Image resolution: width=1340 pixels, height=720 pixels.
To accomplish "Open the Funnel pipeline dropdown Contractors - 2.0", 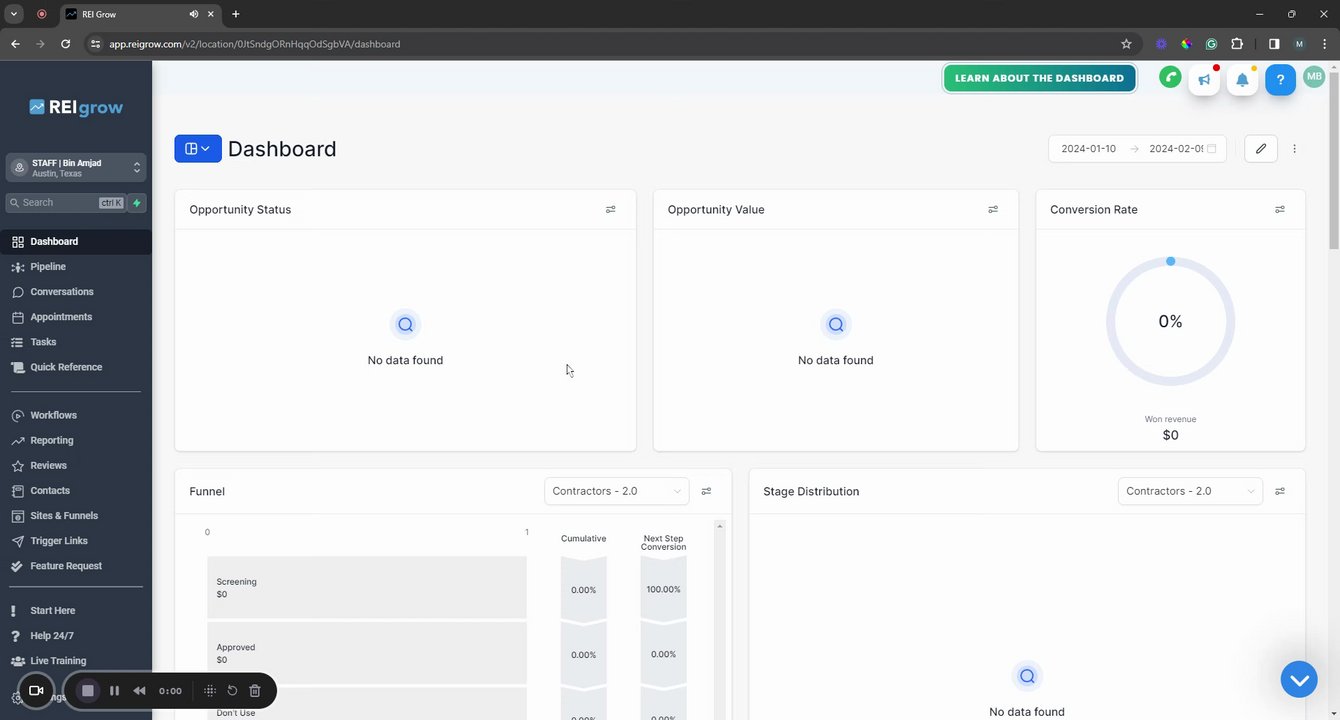I will 617,491.
